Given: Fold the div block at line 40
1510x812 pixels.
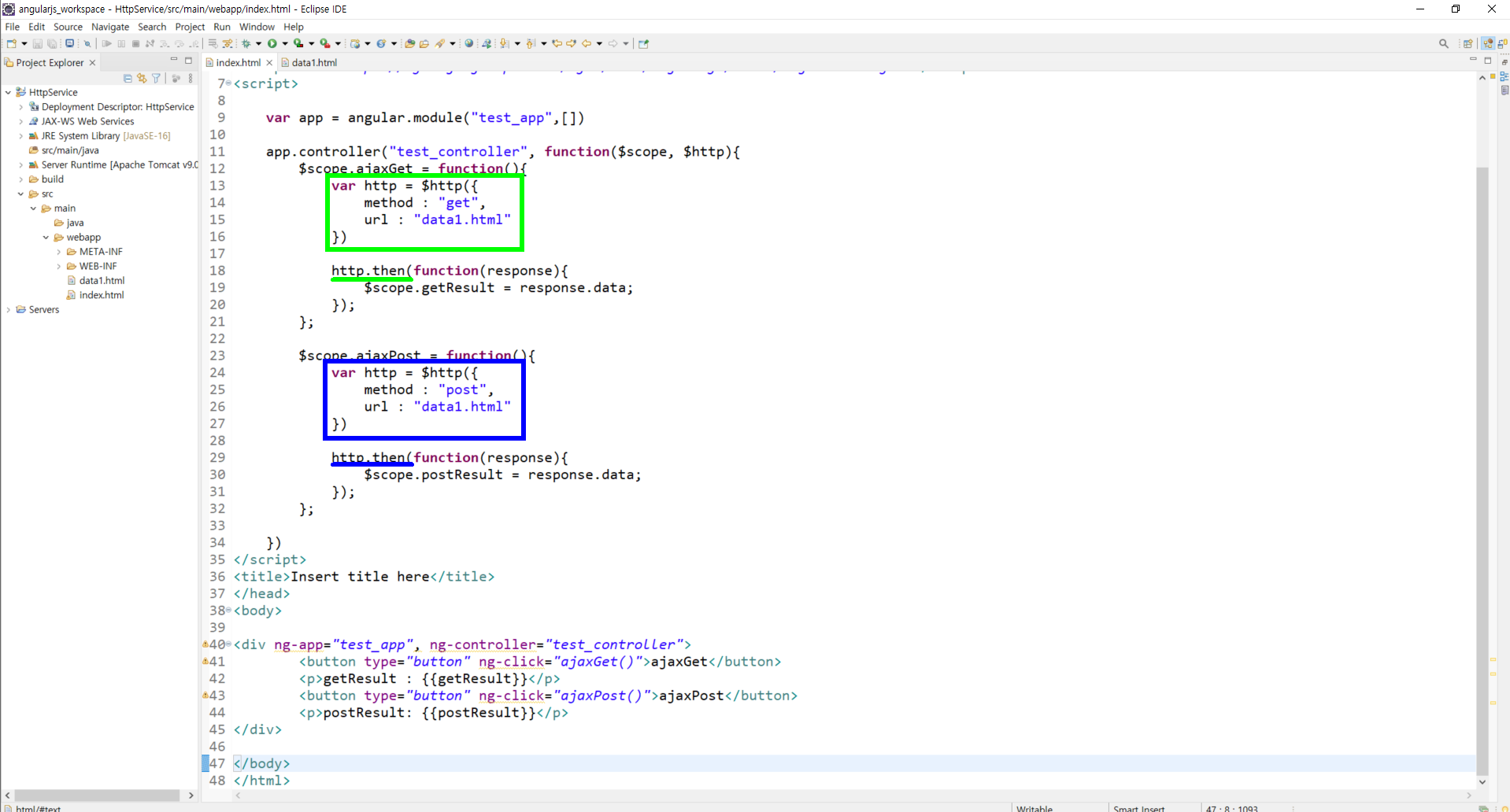Looking at the screenshot, I should [229, 644].
